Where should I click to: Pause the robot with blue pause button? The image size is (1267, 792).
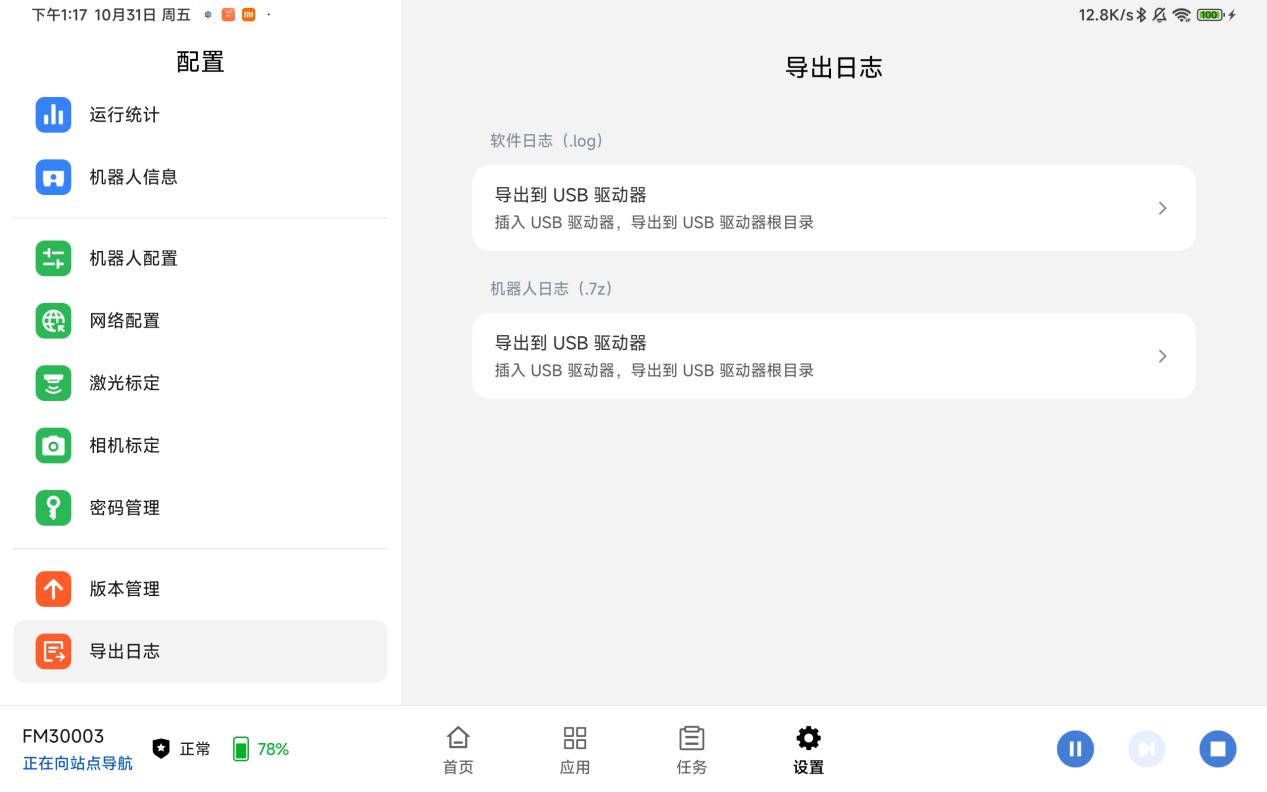pos(1075,749)
